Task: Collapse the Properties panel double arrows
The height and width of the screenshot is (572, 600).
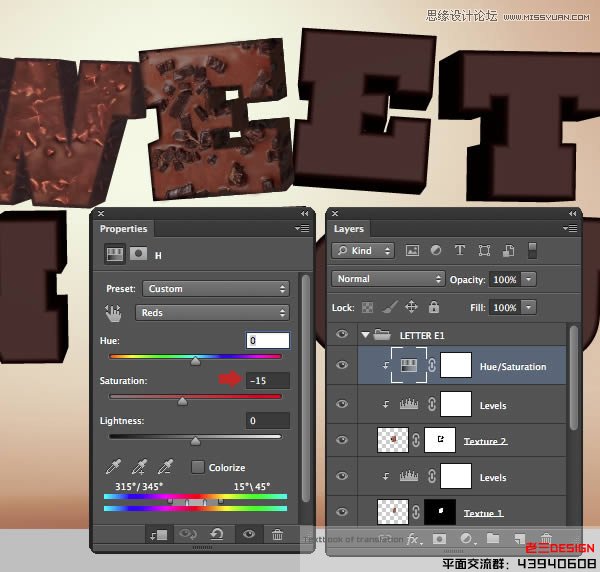Action: pyautogui.click(x=305, y=213)
